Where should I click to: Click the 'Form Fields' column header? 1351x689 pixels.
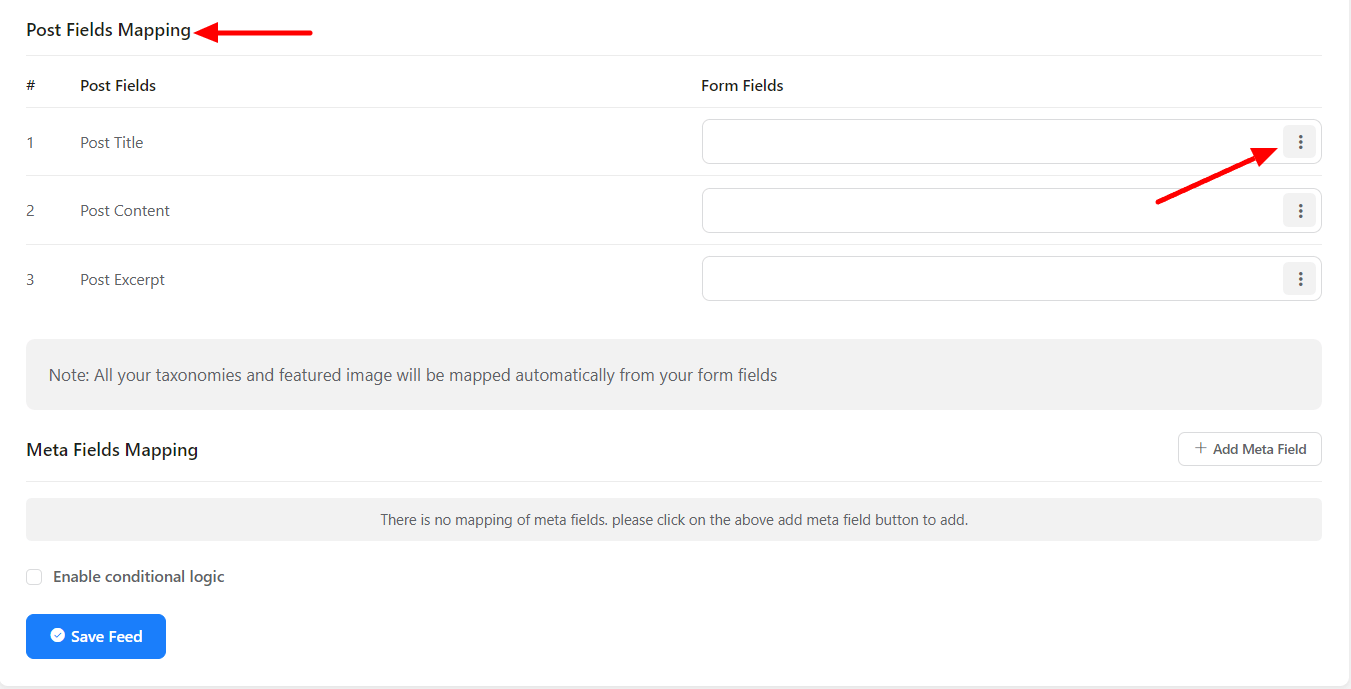point(742,86)
